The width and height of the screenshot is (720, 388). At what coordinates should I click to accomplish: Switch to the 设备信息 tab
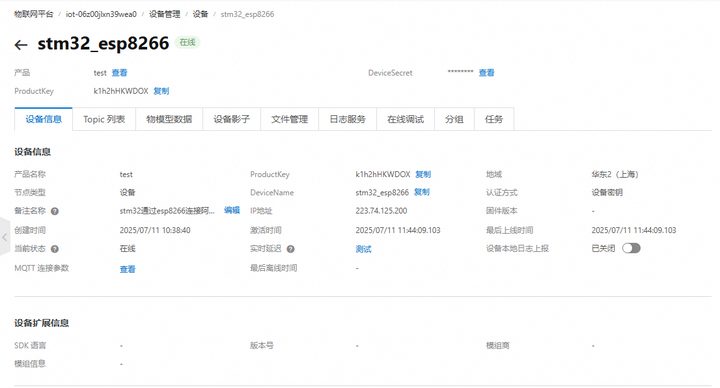(44, 119)
